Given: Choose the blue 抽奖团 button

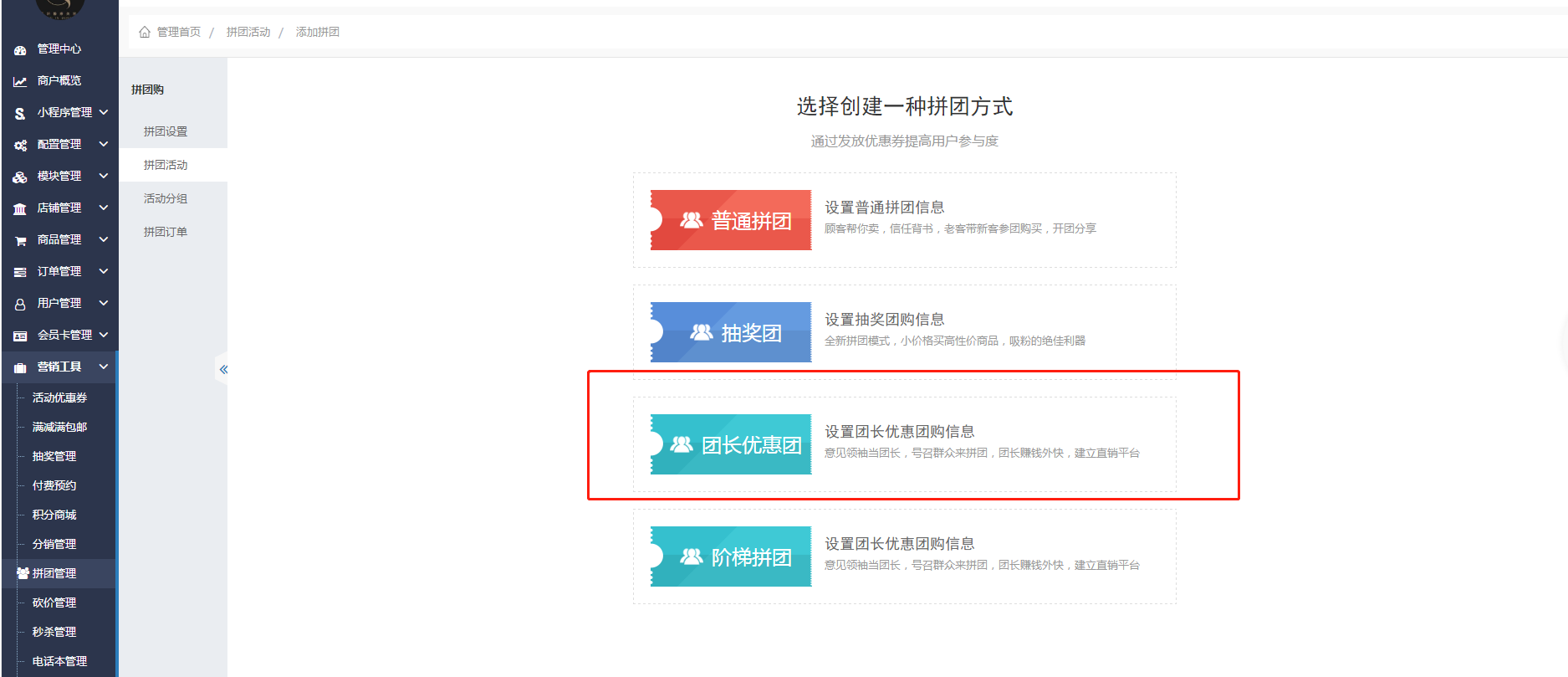Looking at the screenshot, I should [731, 332].
